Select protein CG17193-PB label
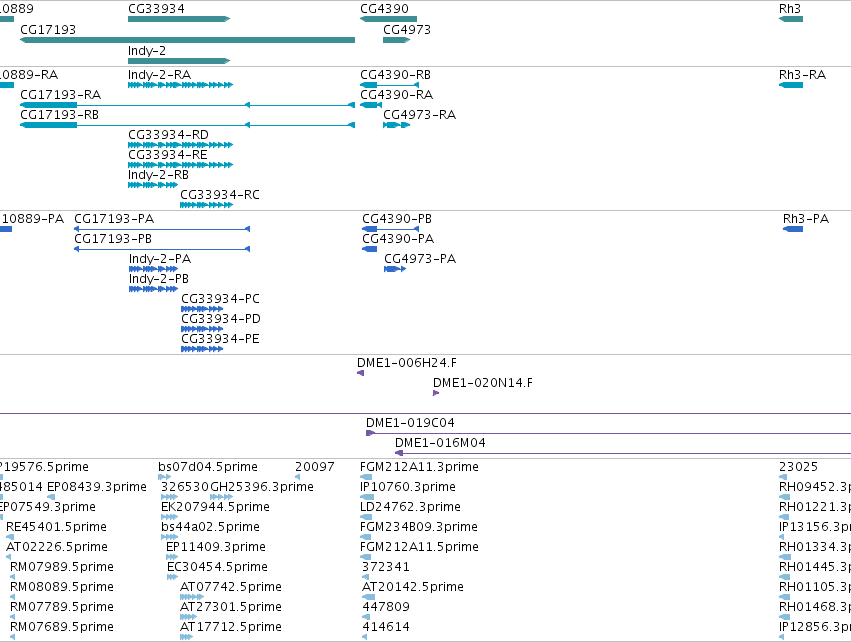The image size is (851, 642). (x=113, y=239)
